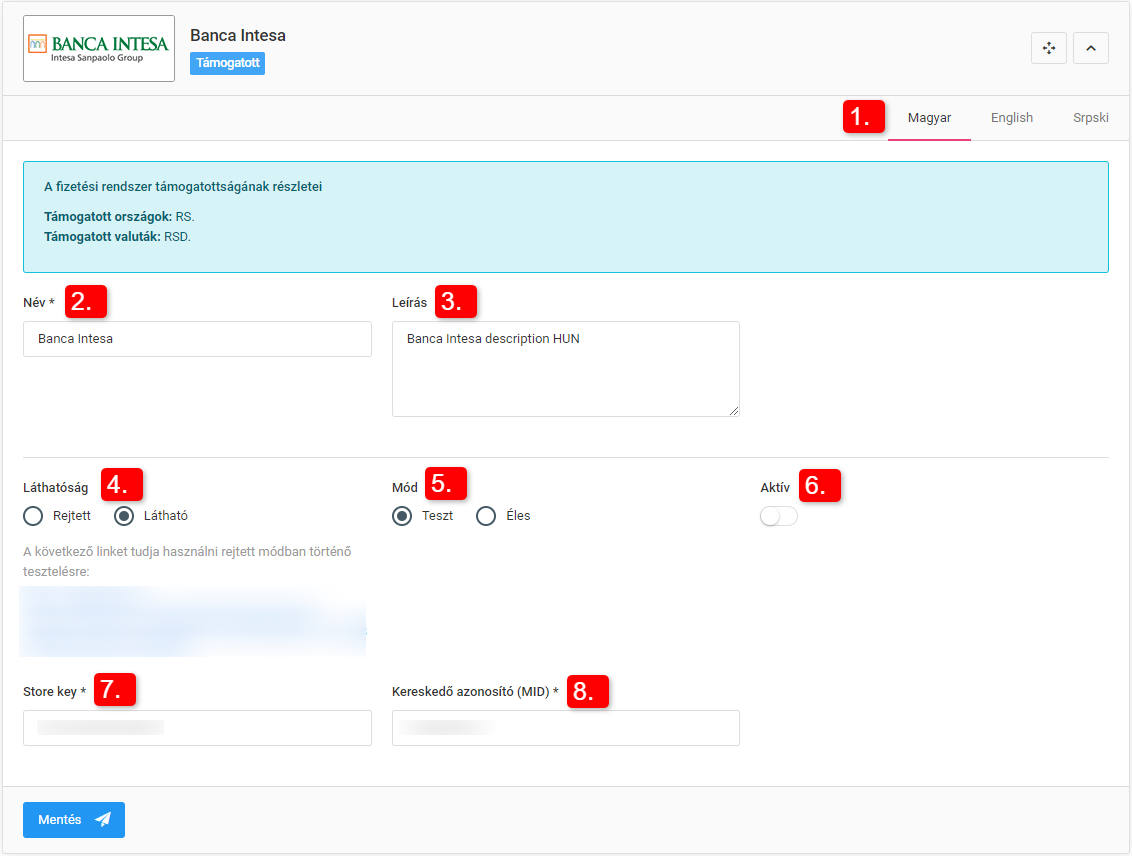Select Teszt mode
Screen dimensions: 1132x856
pos(403,516)
